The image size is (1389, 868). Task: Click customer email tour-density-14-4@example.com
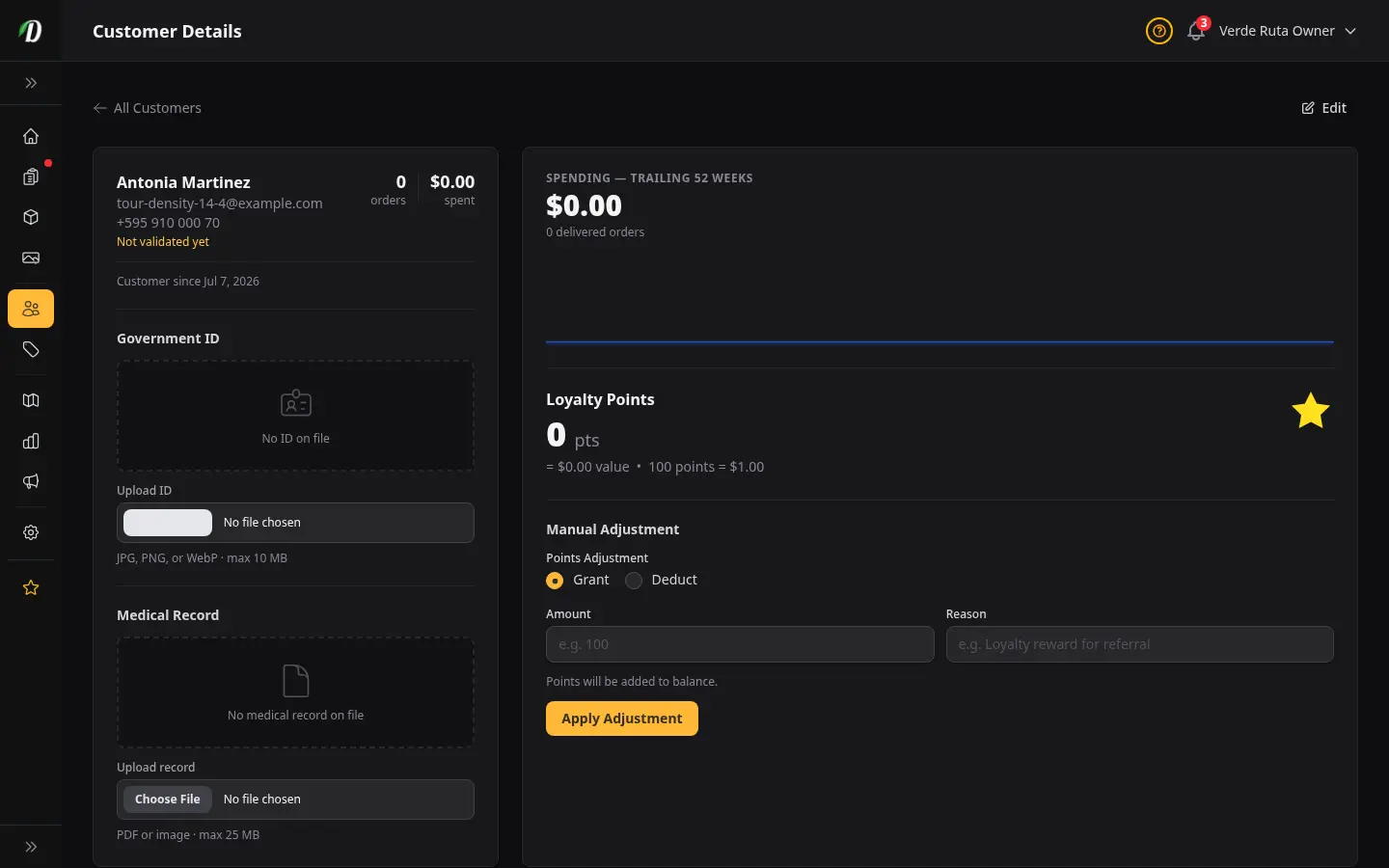(220, 203)
